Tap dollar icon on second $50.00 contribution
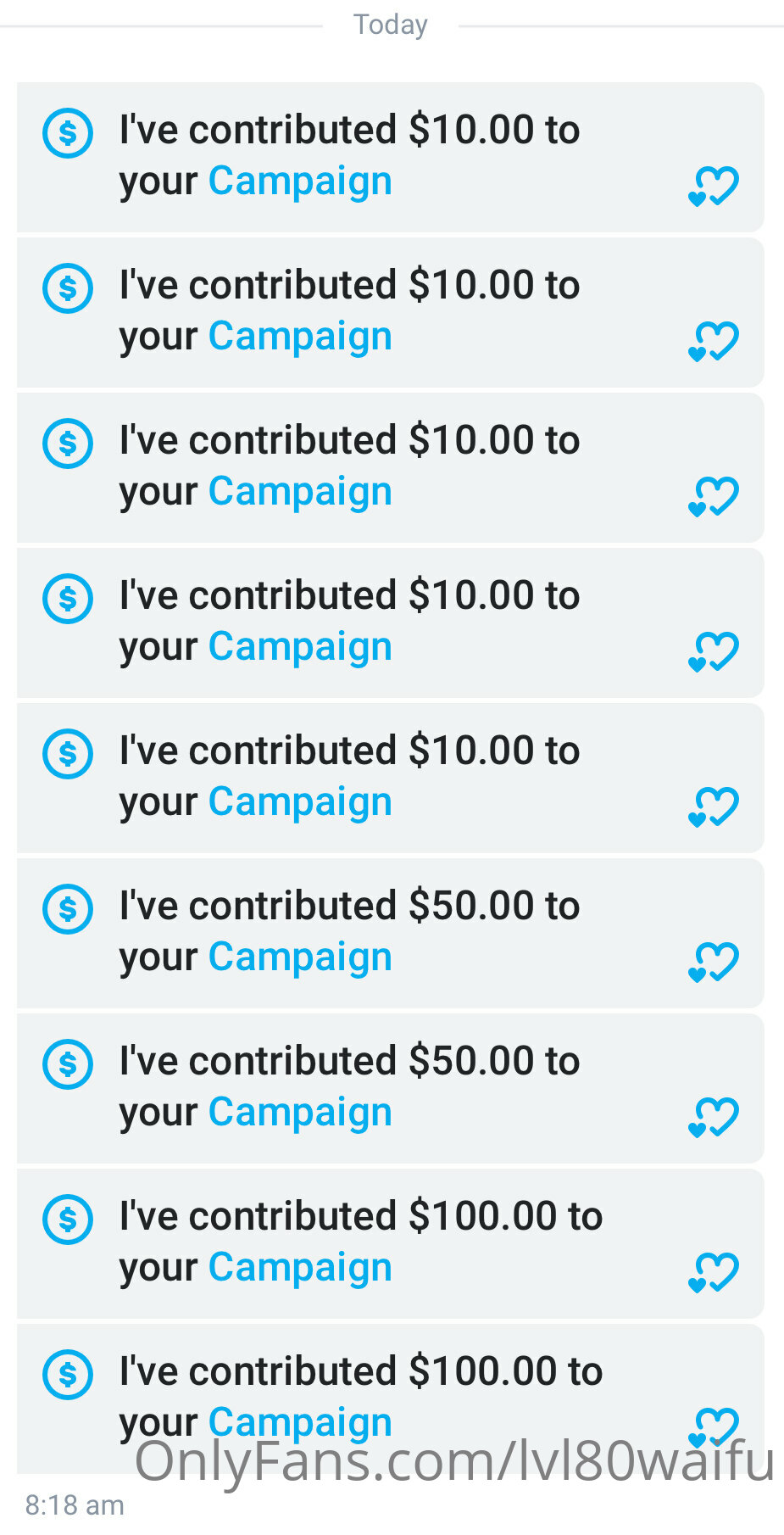The height and width of the screenshot is (1535, 784). pos(68,1064)
